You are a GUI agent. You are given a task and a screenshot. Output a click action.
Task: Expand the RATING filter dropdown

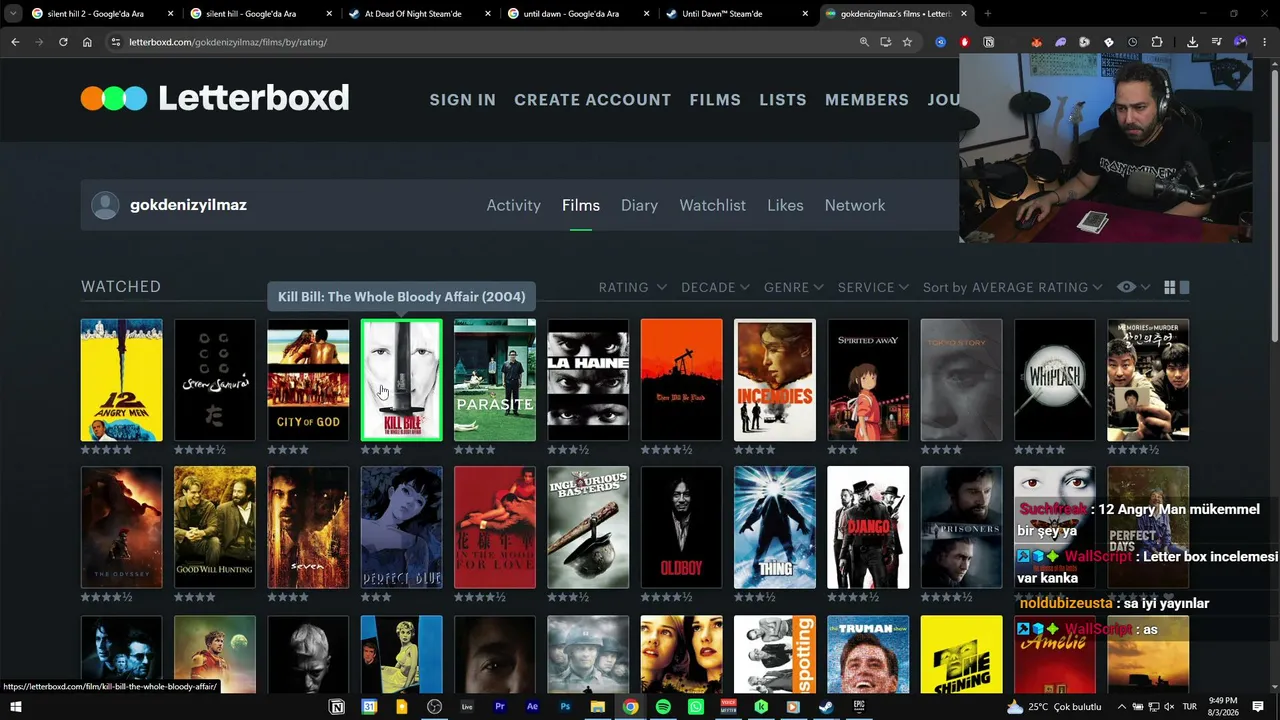632,287
